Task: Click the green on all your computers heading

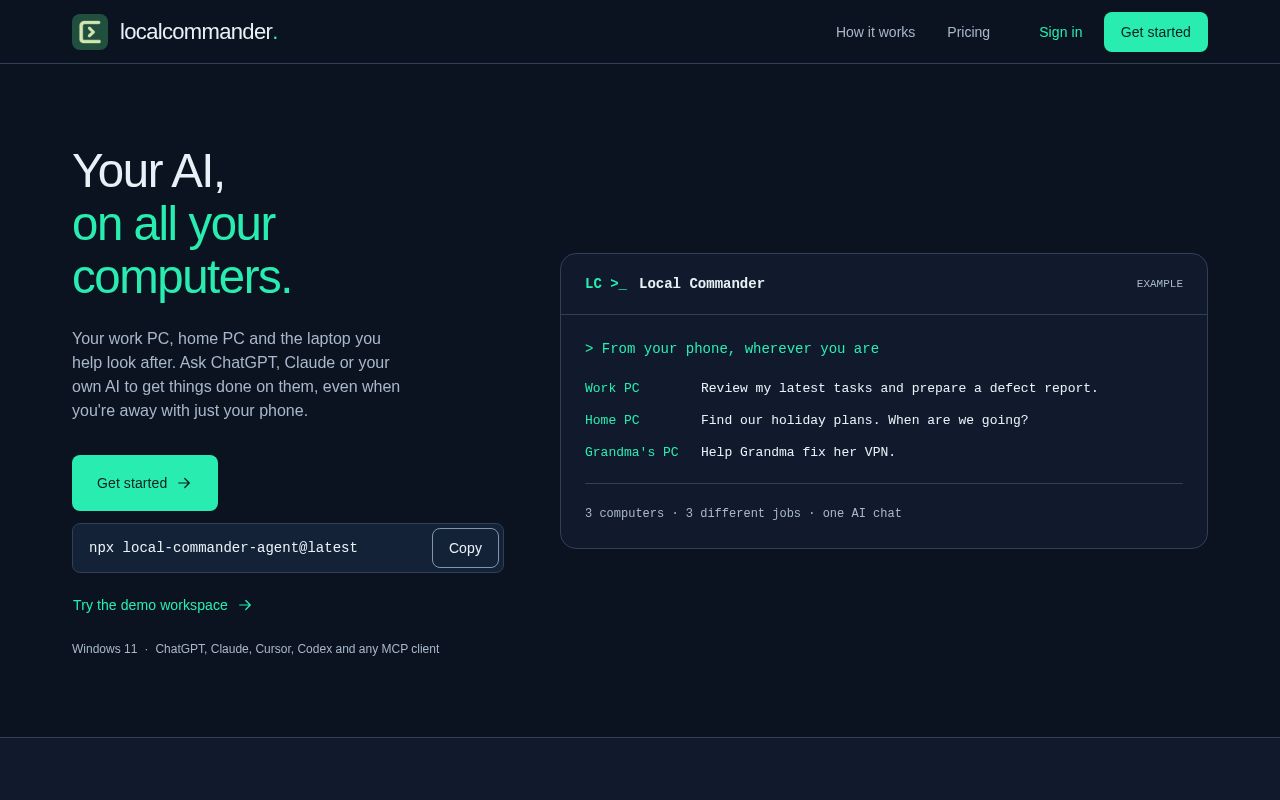Action: click(182, 250)
